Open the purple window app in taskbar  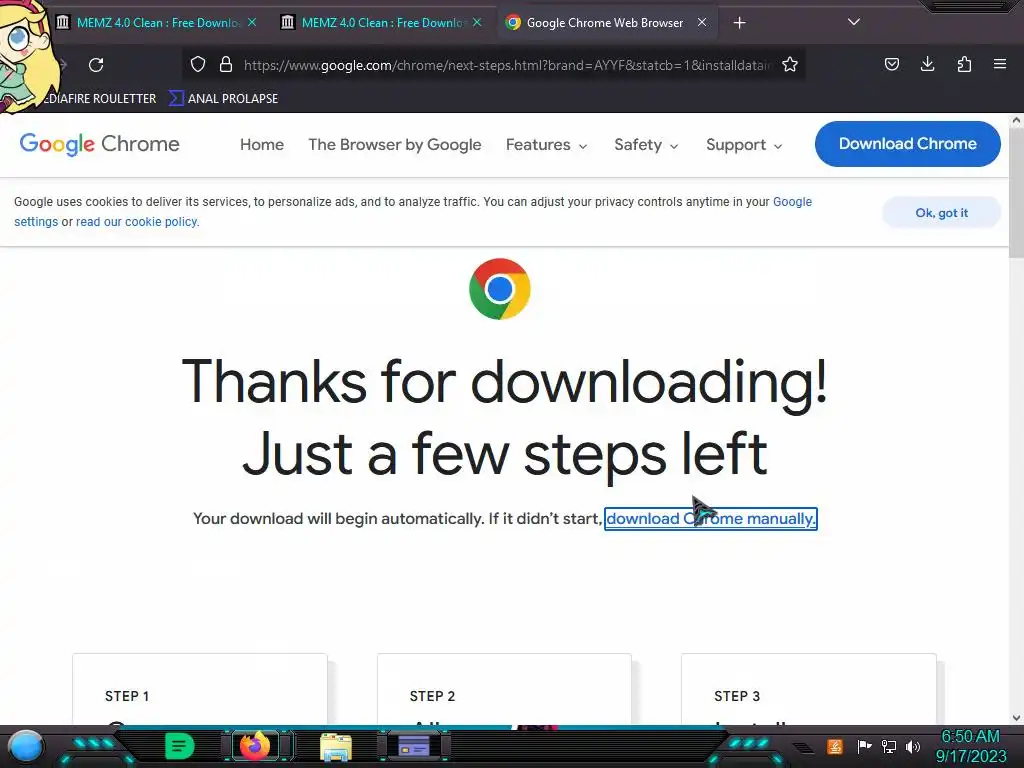pyautogui.click(x=414, y=746)
